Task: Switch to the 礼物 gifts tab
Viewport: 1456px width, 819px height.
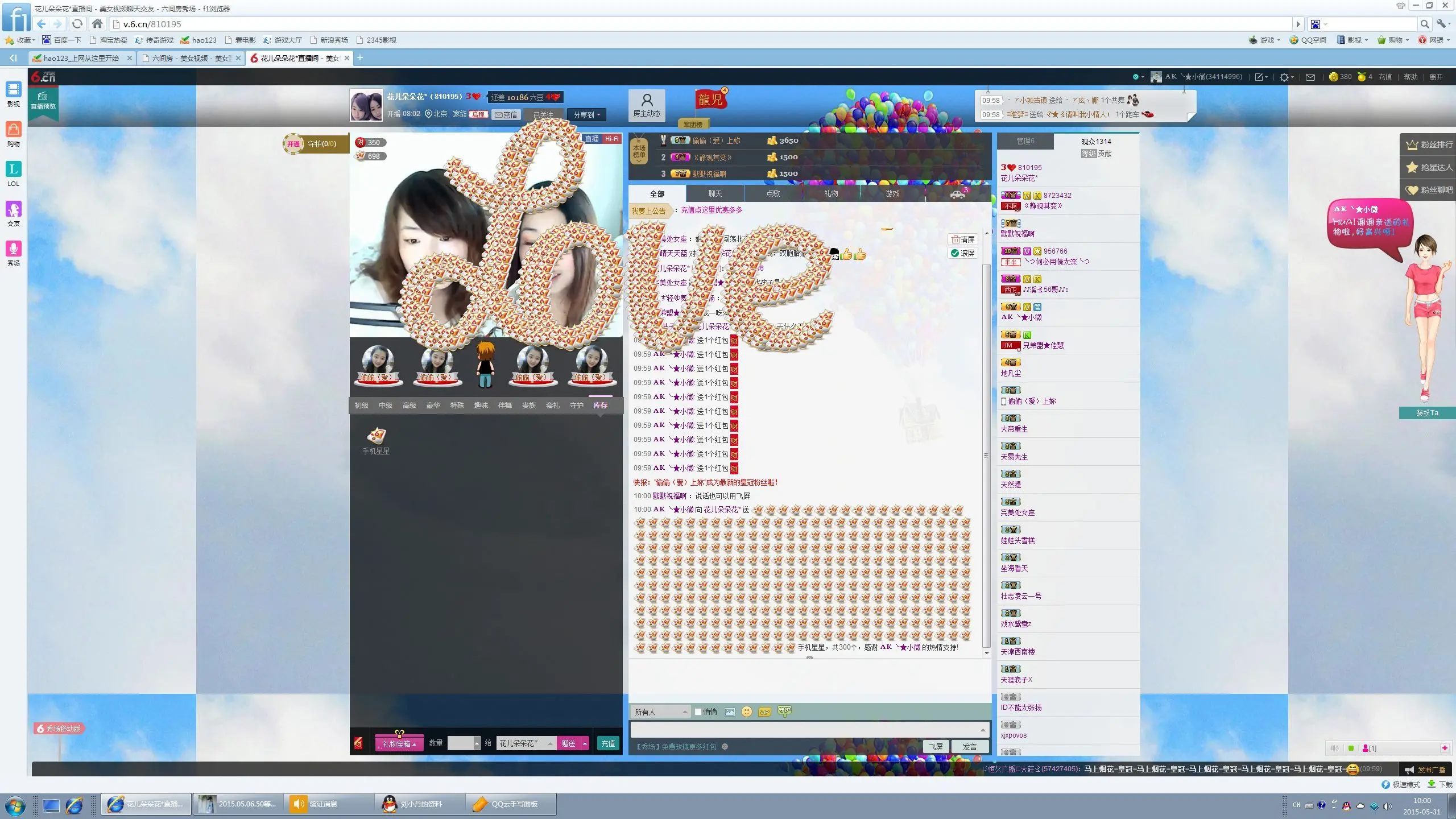Action: pos(831,193)
